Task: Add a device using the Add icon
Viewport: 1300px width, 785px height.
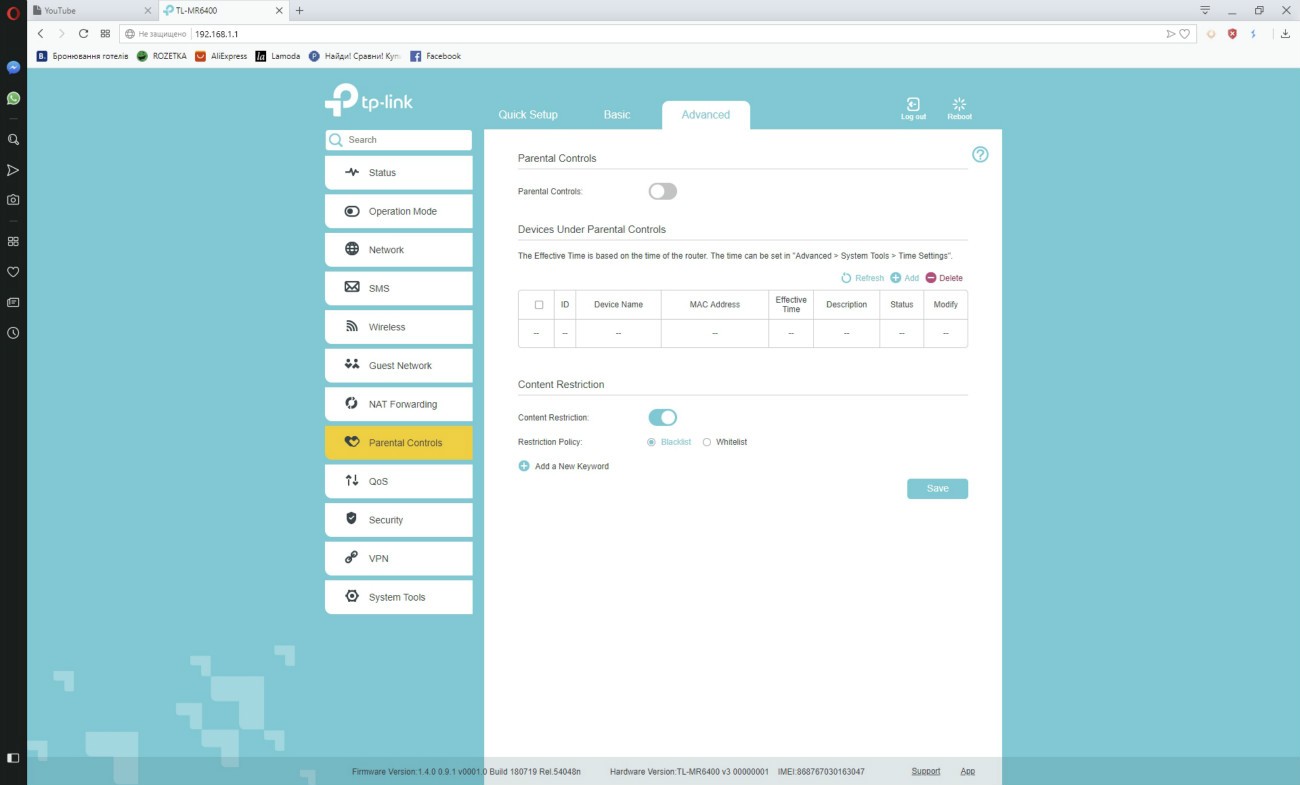Action: [x=896, y=278]
